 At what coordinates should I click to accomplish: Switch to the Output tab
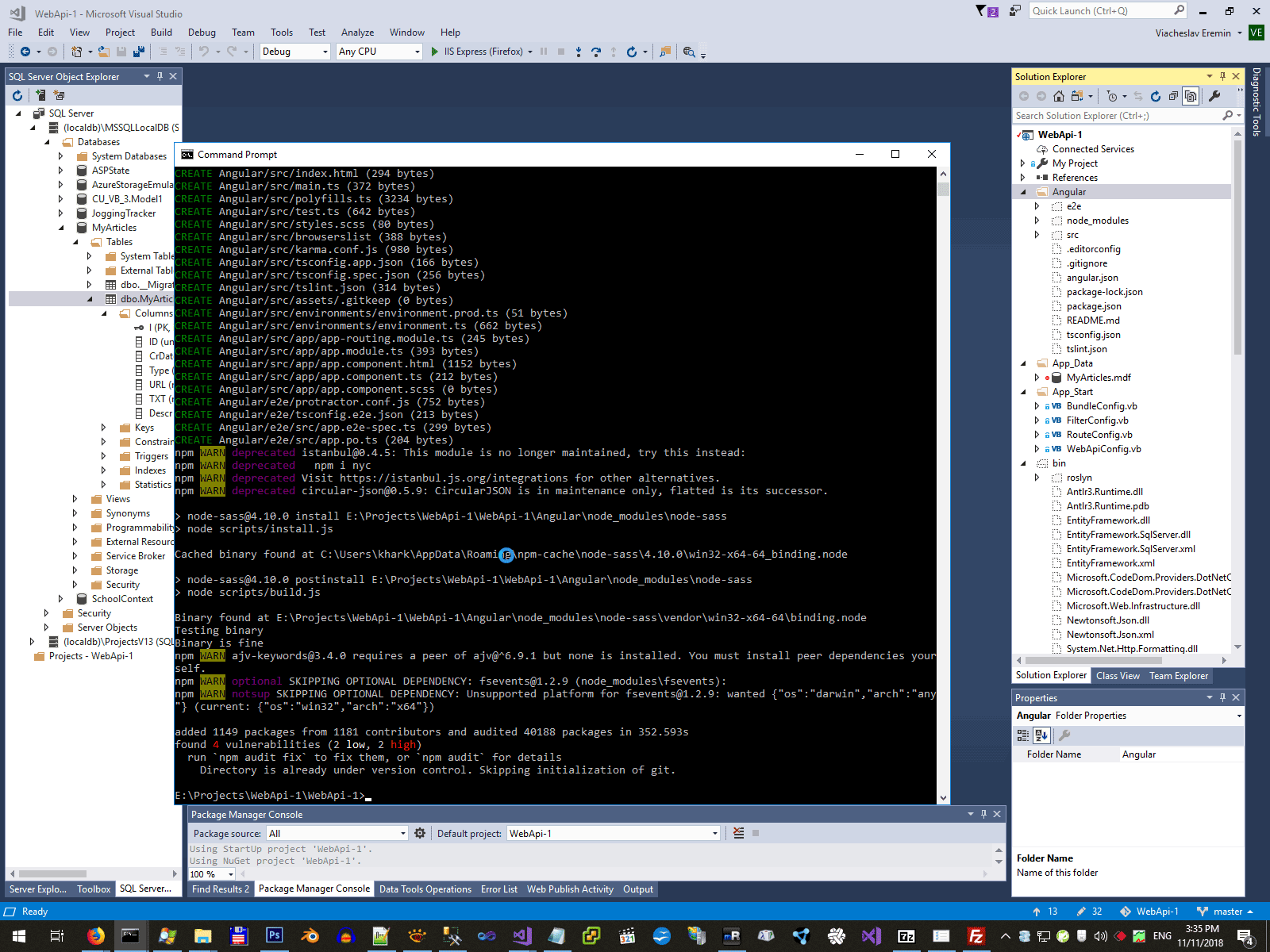638,889
